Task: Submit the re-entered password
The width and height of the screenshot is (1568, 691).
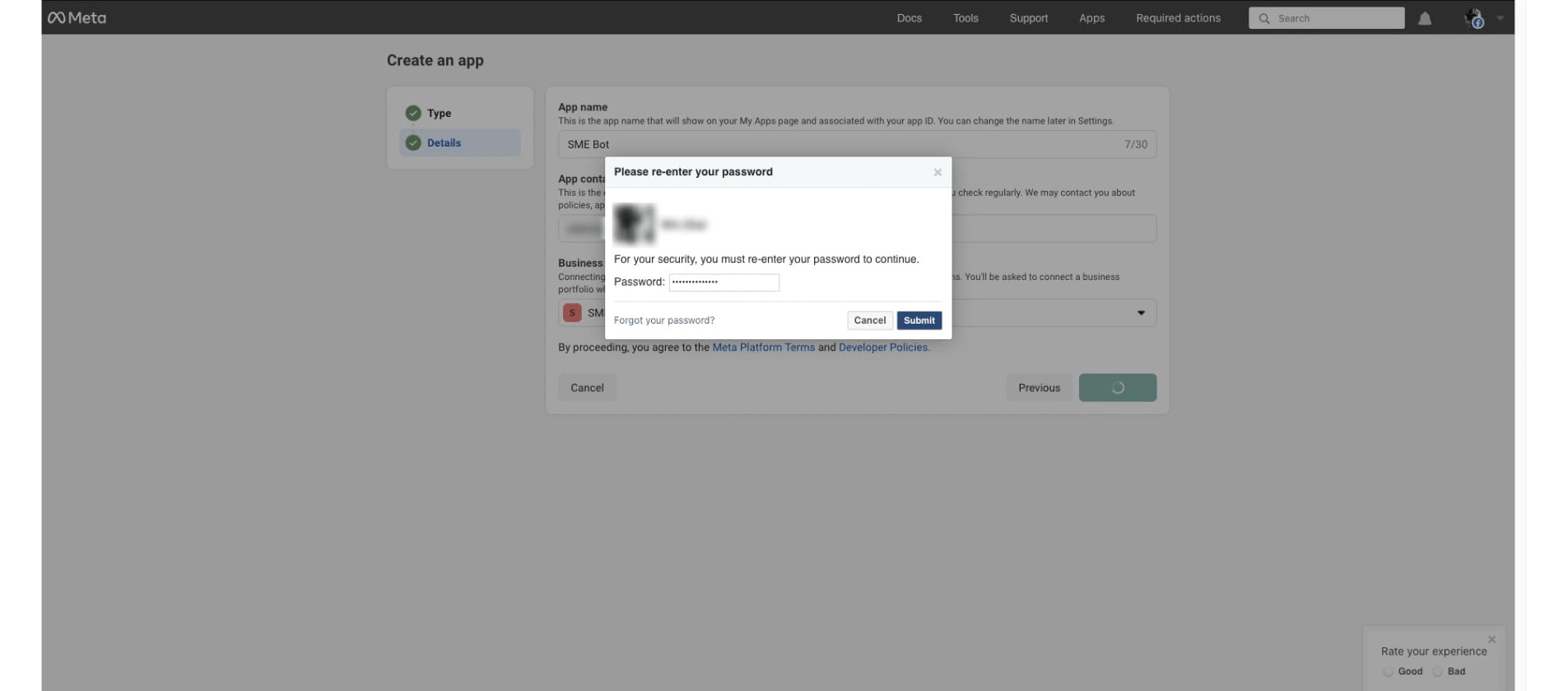Action: click(x=919, y=320)
